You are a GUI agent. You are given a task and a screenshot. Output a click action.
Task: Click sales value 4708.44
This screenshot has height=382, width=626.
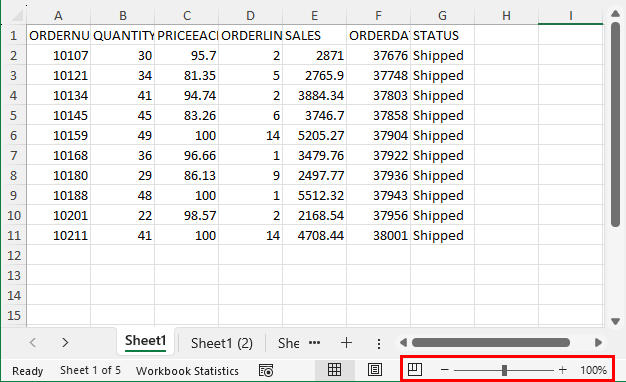coord(314,236)
